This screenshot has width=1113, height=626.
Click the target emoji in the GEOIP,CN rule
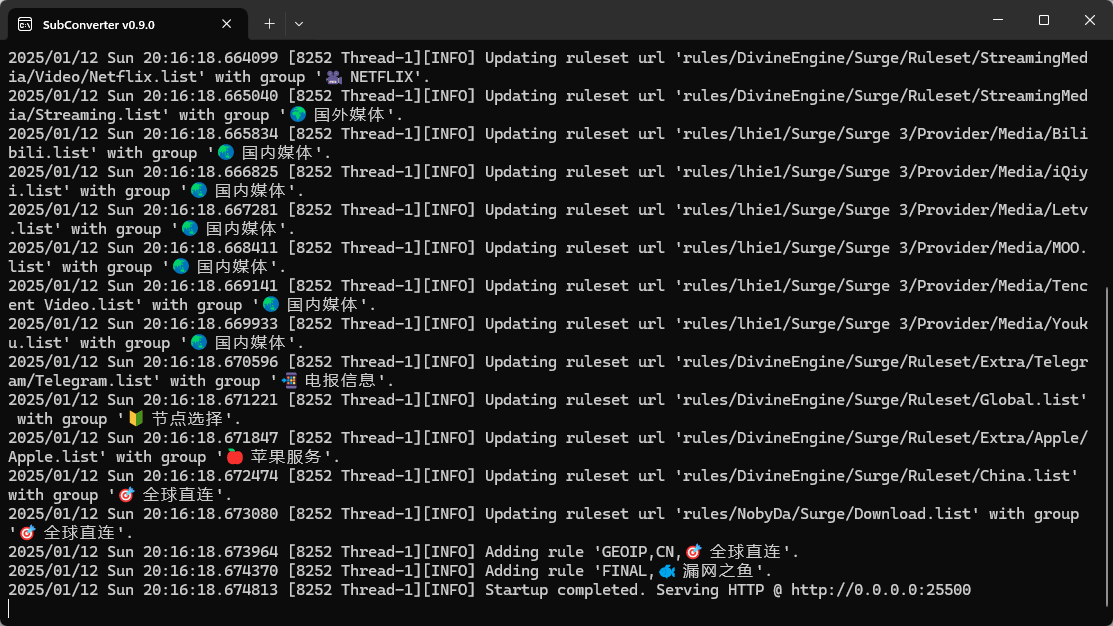[693, 551]
